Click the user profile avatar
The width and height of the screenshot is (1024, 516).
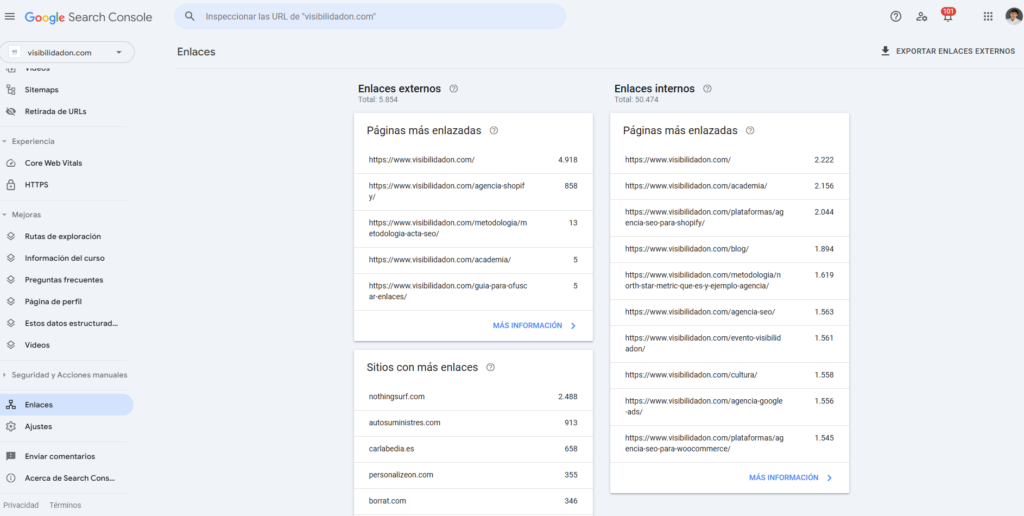click(x=1012, y=16)
